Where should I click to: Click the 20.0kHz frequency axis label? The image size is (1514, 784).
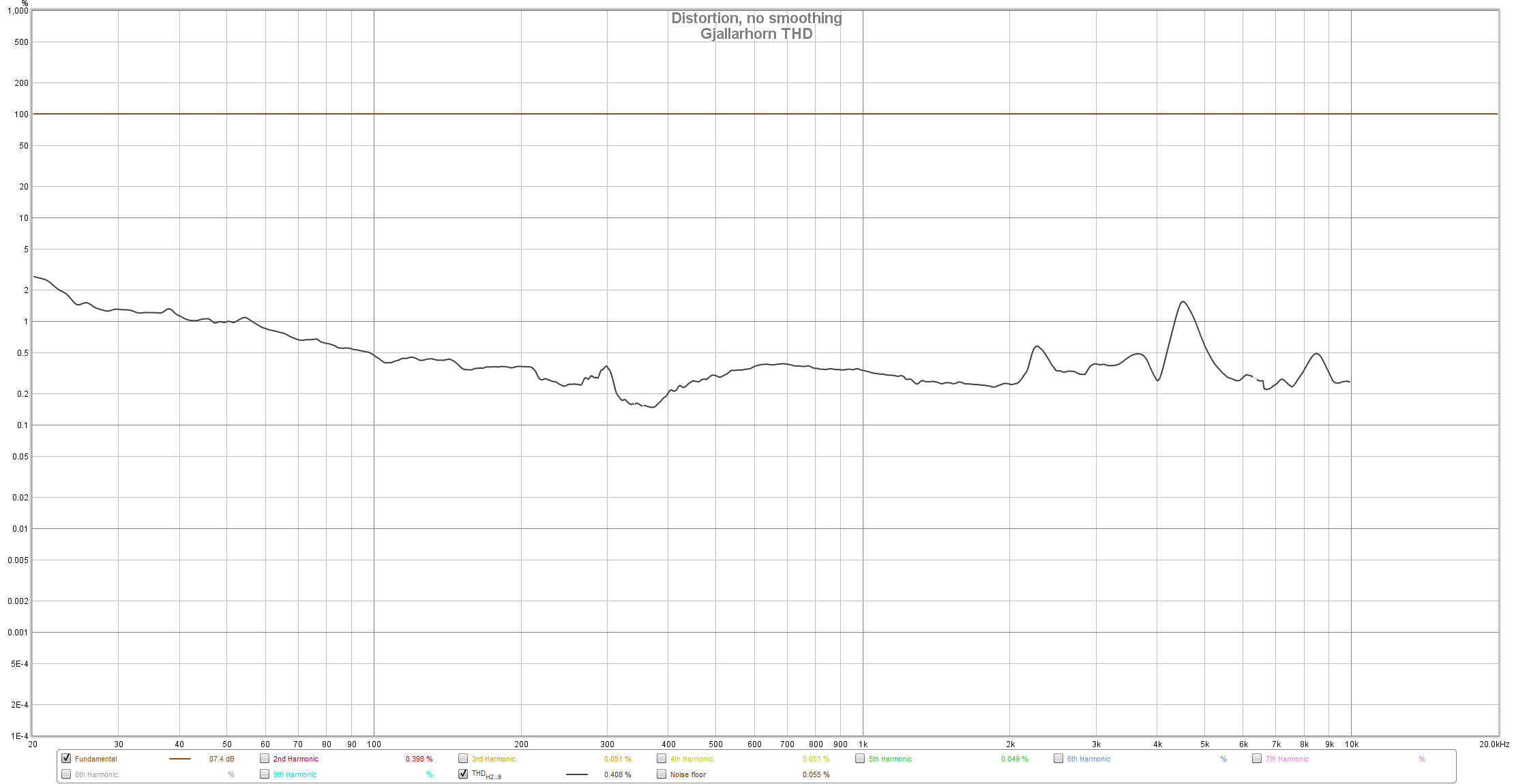(x=1494, y=744)
